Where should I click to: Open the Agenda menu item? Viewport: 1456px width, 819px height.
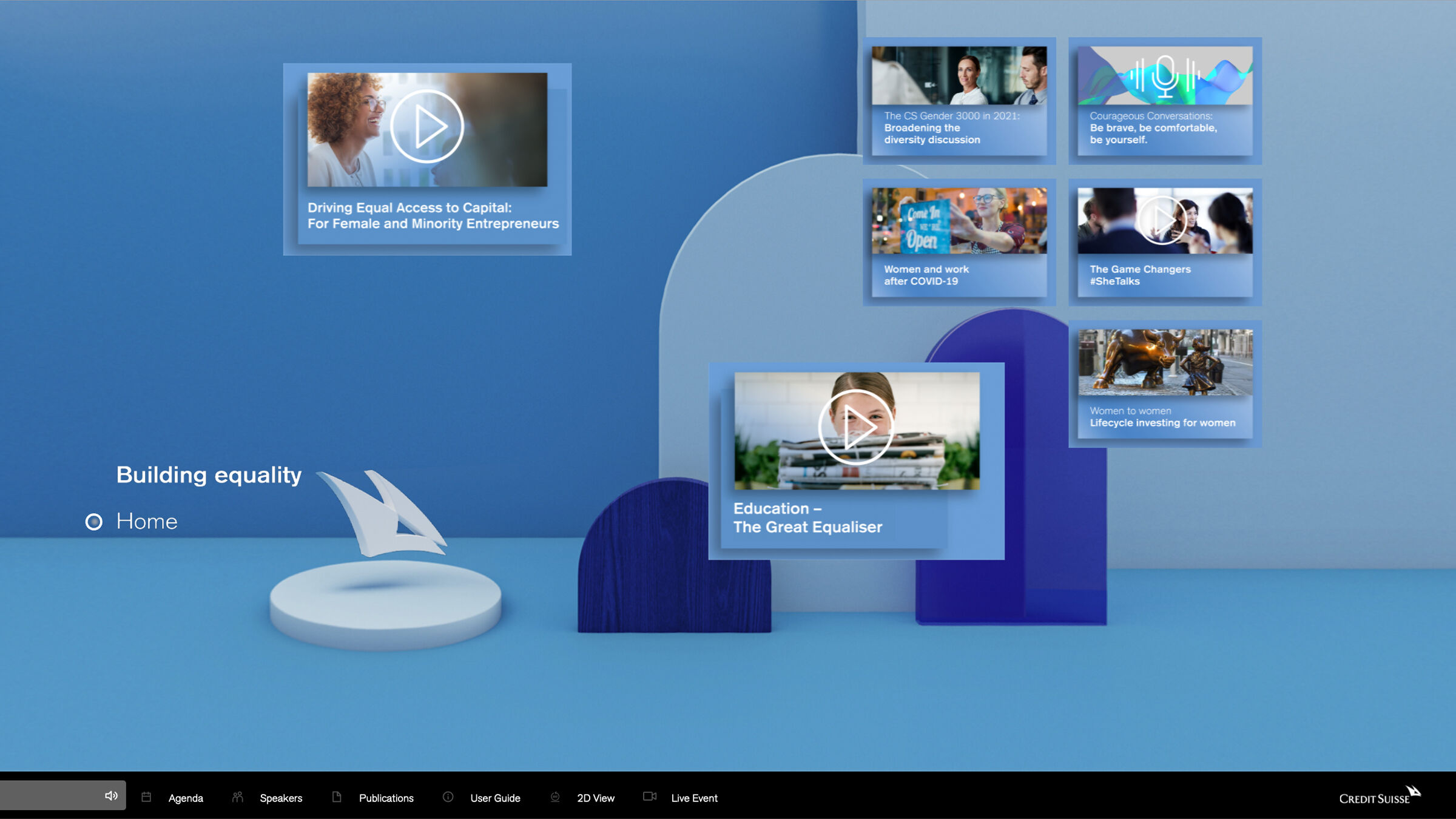186,798
